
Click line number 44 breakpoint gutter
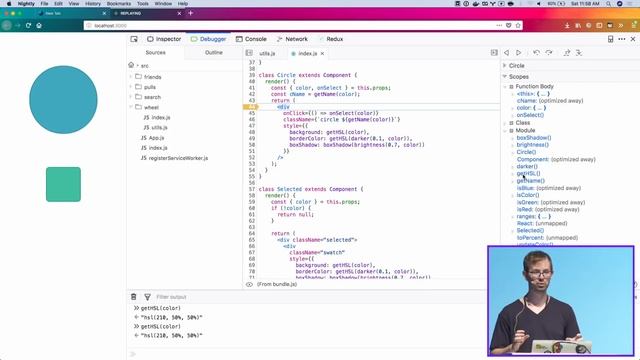click(x=251, y=107)
